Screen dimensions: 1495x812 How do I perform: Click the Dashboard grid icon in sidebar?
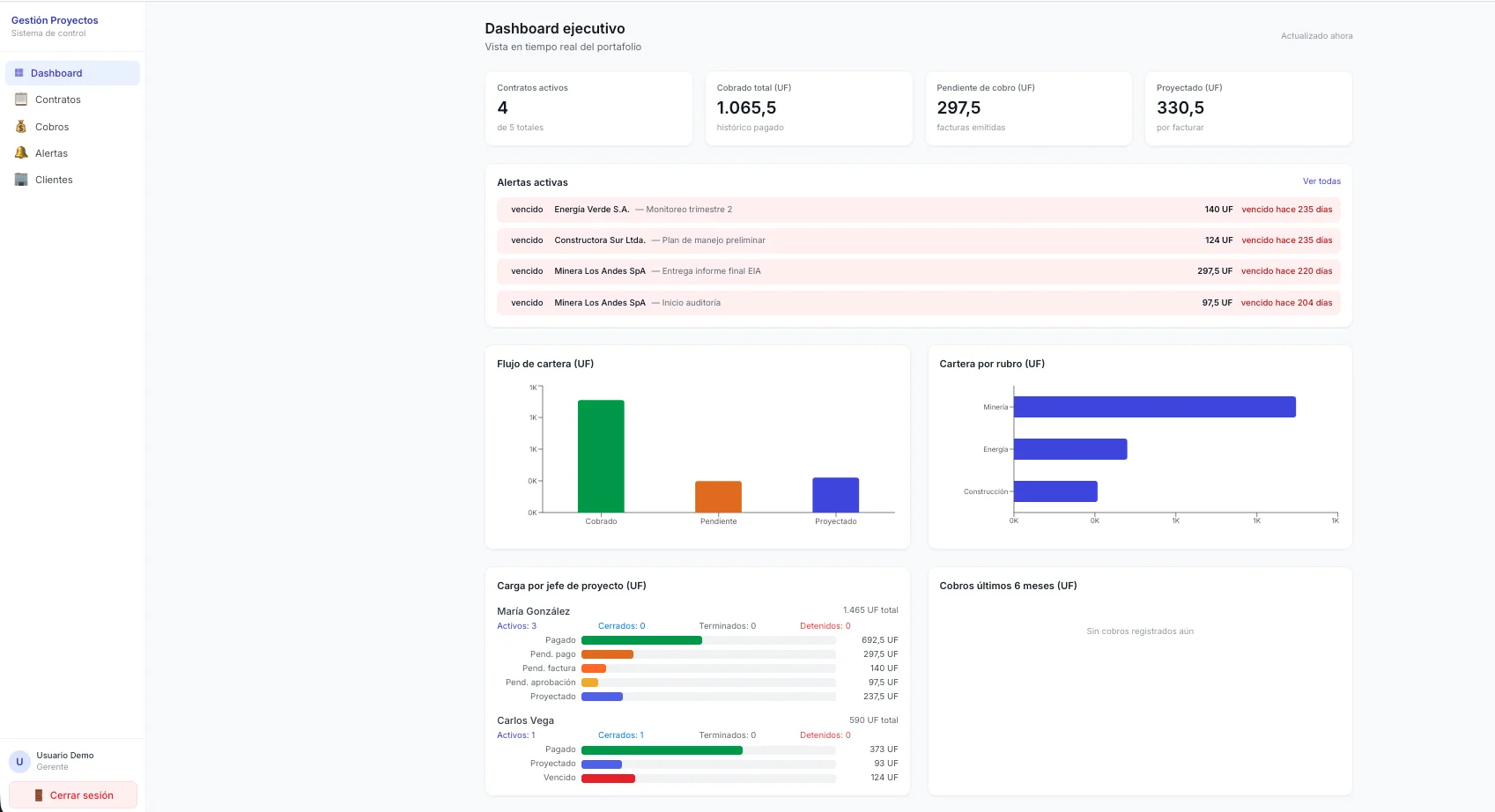19,73
